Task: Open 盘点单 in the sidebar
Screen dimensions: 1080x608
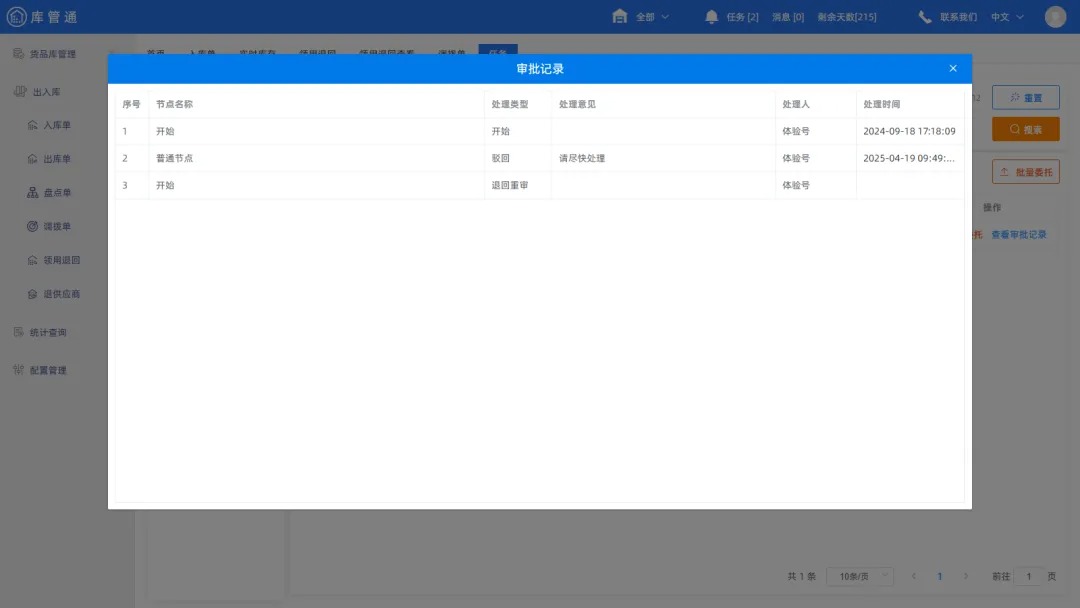Action: [56, 192]
